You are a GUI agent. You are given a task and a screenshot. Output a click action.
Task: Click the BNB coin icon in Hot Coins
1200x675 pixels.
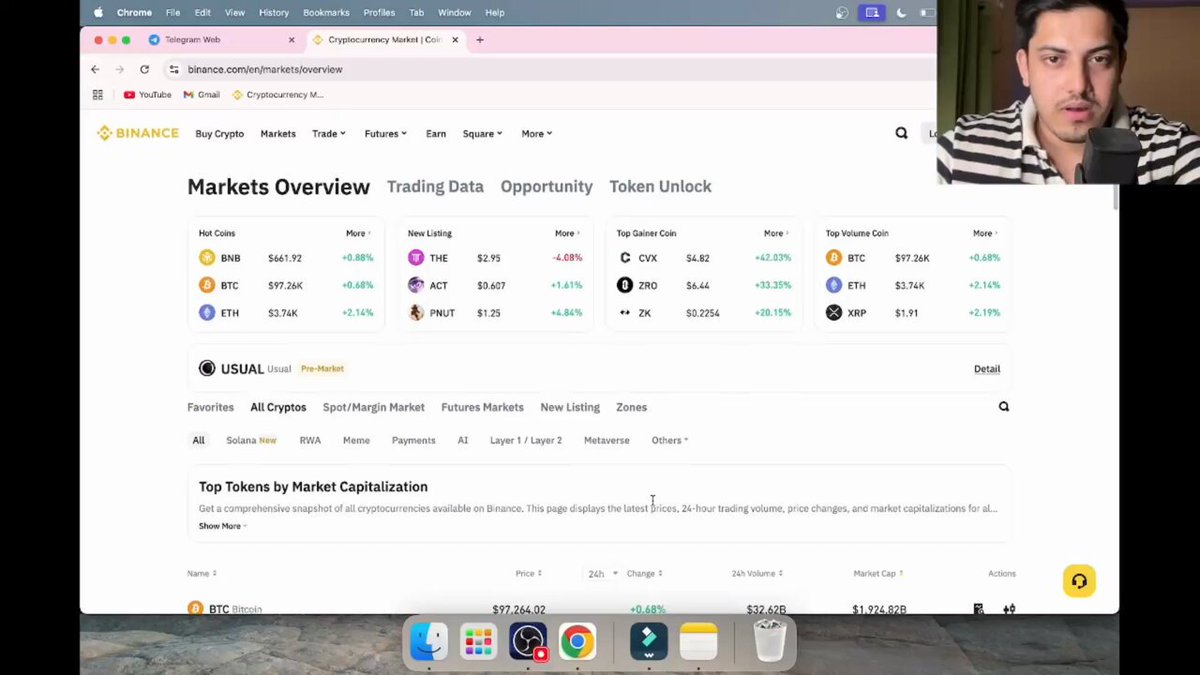(207, 258)
